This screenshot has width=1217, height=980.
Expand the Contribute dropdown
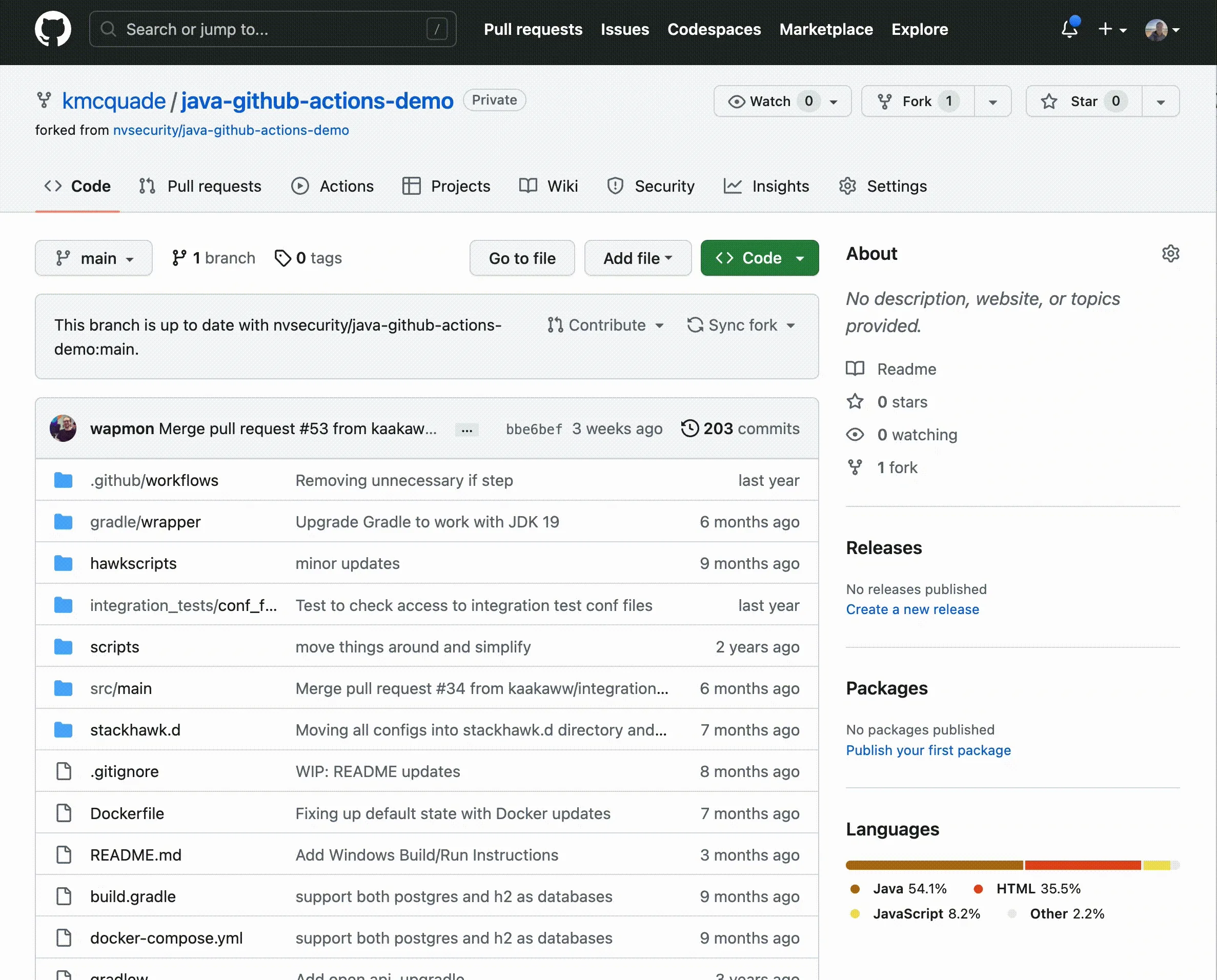[x=605, y=325]
